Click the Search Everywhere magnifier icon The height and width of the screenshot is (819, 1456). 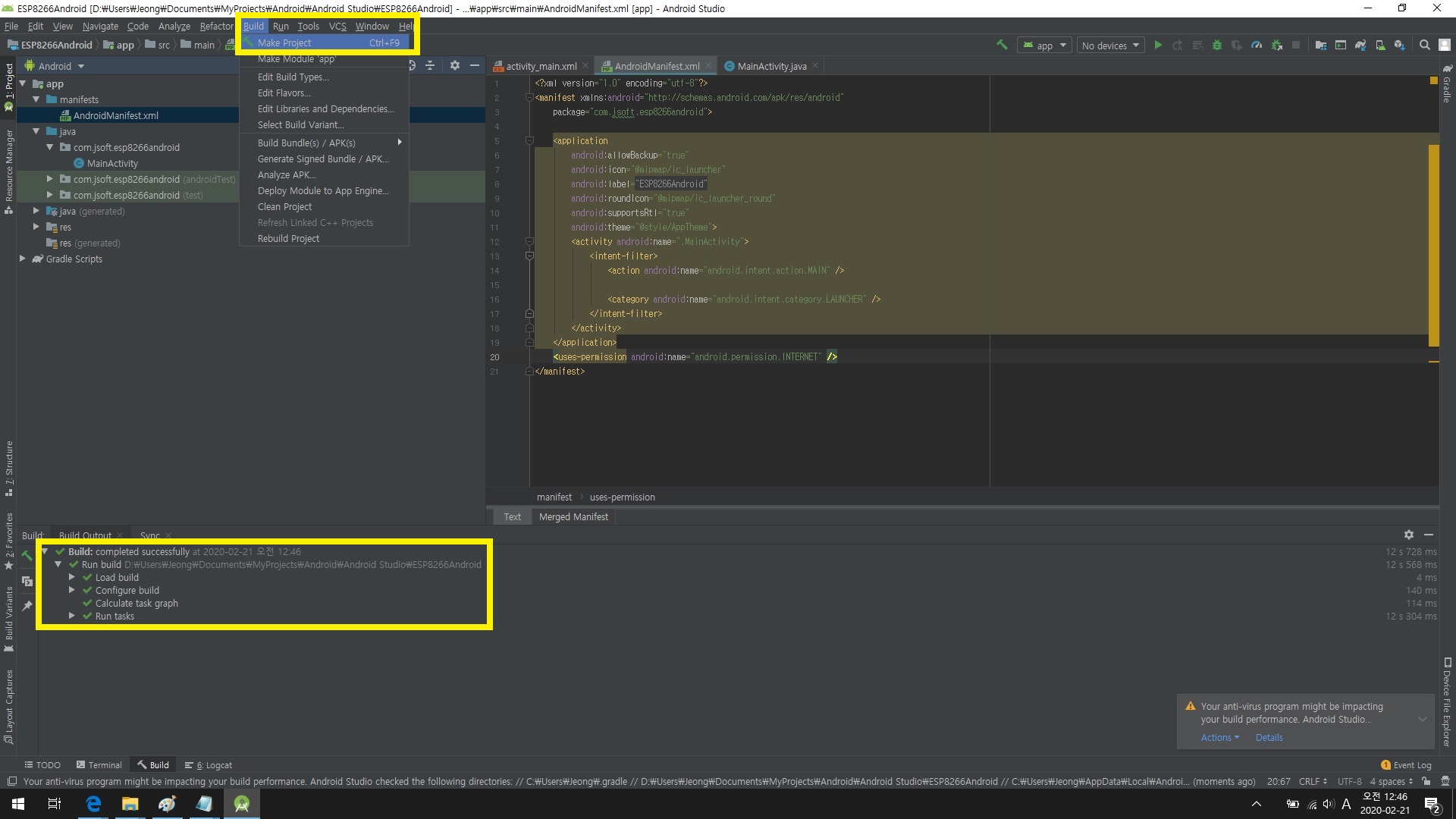coord(1425,45)
